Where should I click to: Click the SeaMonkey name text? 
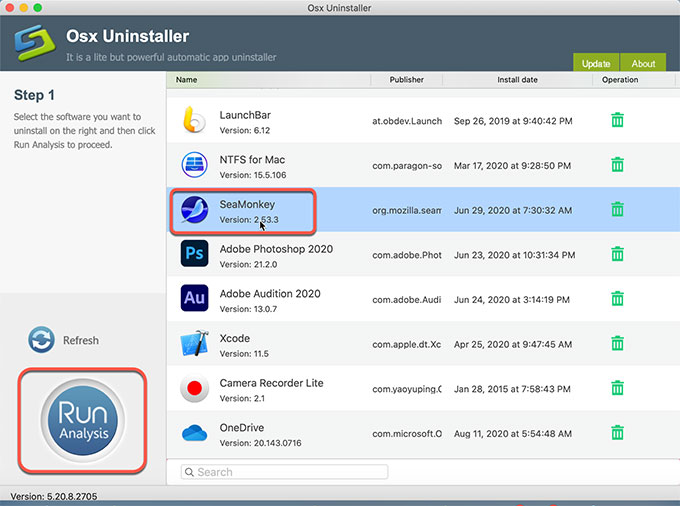(x=247, y=204)
